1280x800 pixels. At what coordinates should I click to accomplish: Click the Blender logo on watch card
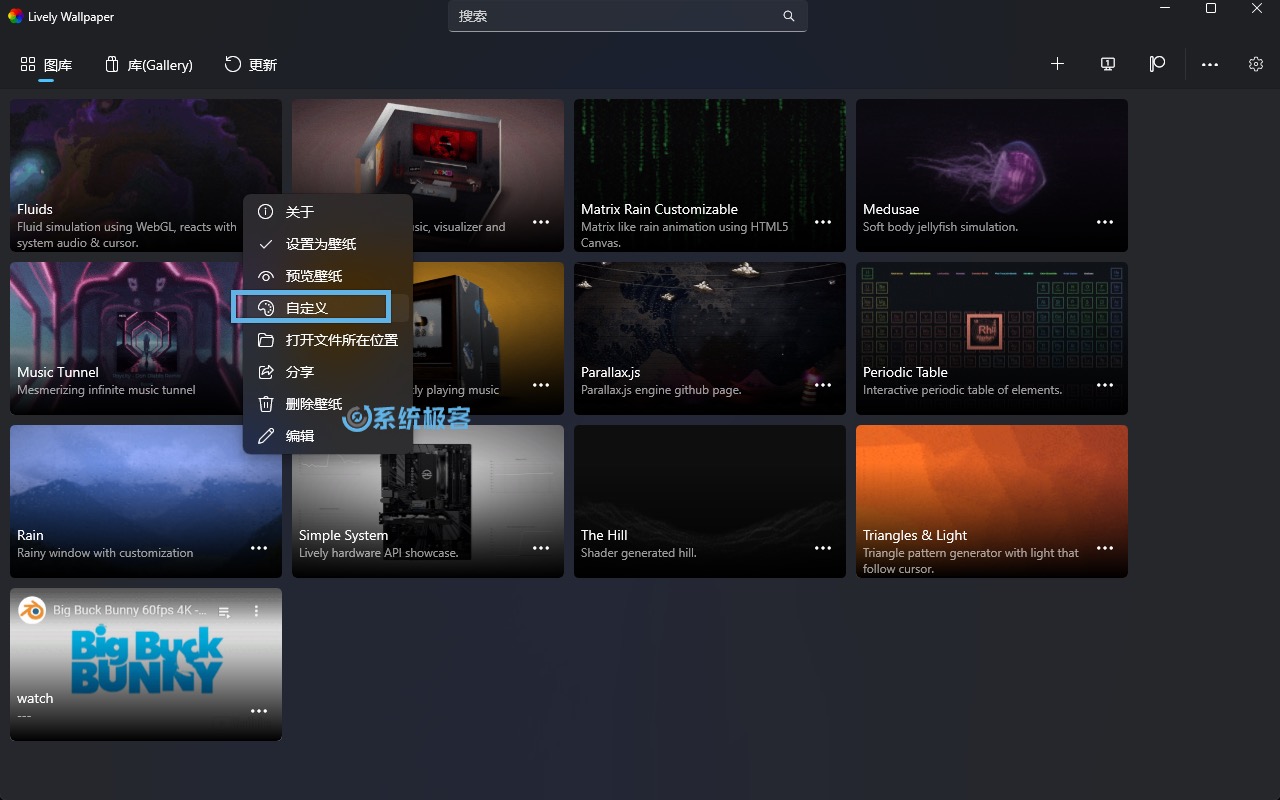click(x=32, y=610)
